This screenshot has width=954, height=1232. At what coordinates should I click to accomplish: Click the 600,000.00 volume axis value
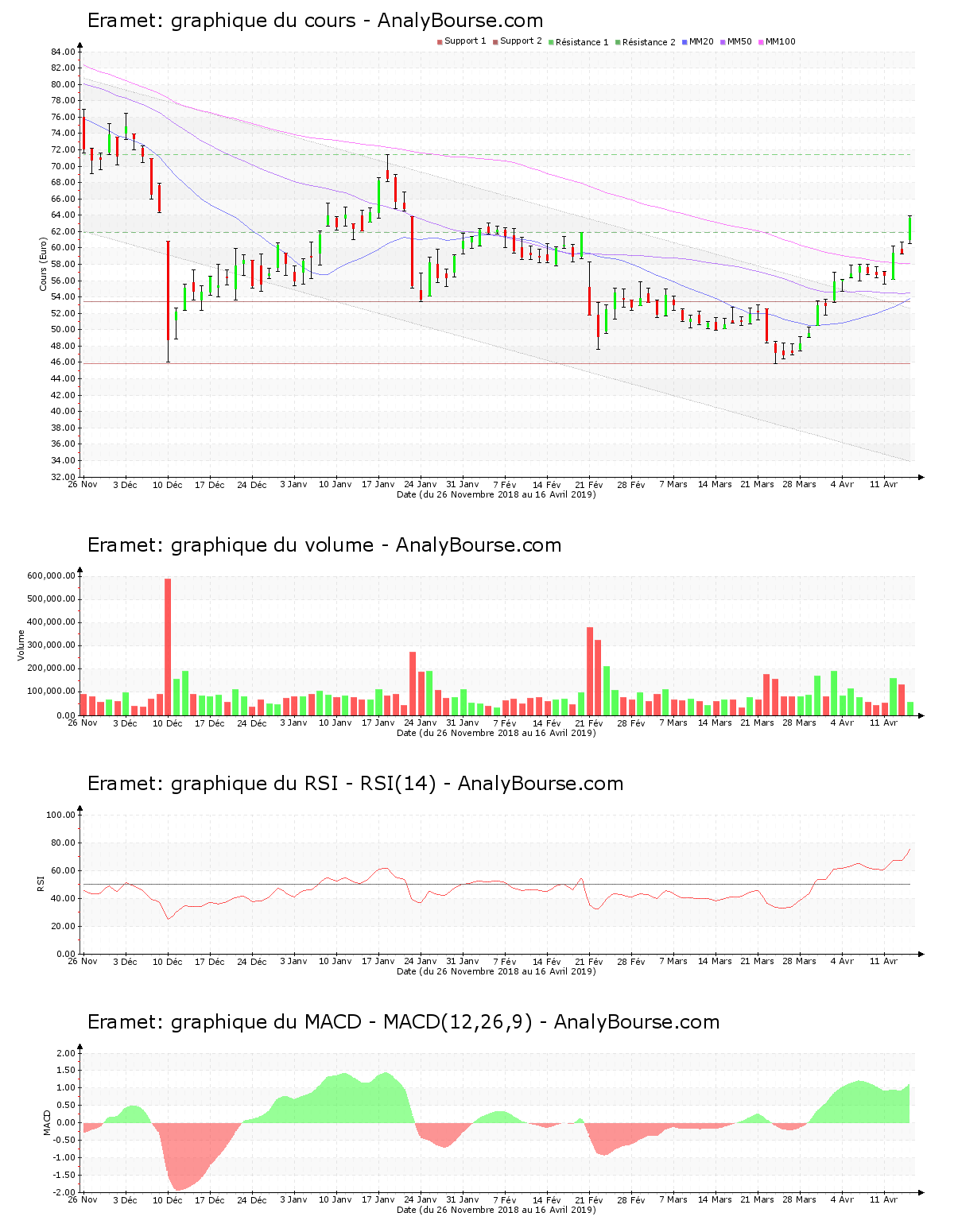pyautogui.click(x=52, y=575)
